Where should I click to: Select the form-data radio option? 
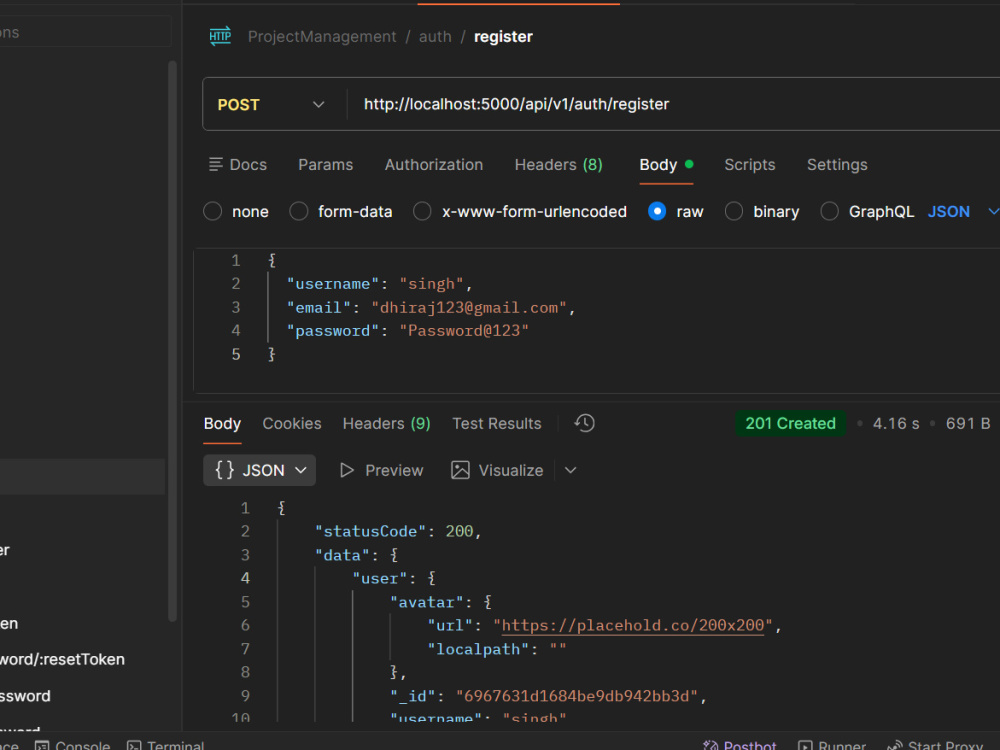click(x=298, y=211)
